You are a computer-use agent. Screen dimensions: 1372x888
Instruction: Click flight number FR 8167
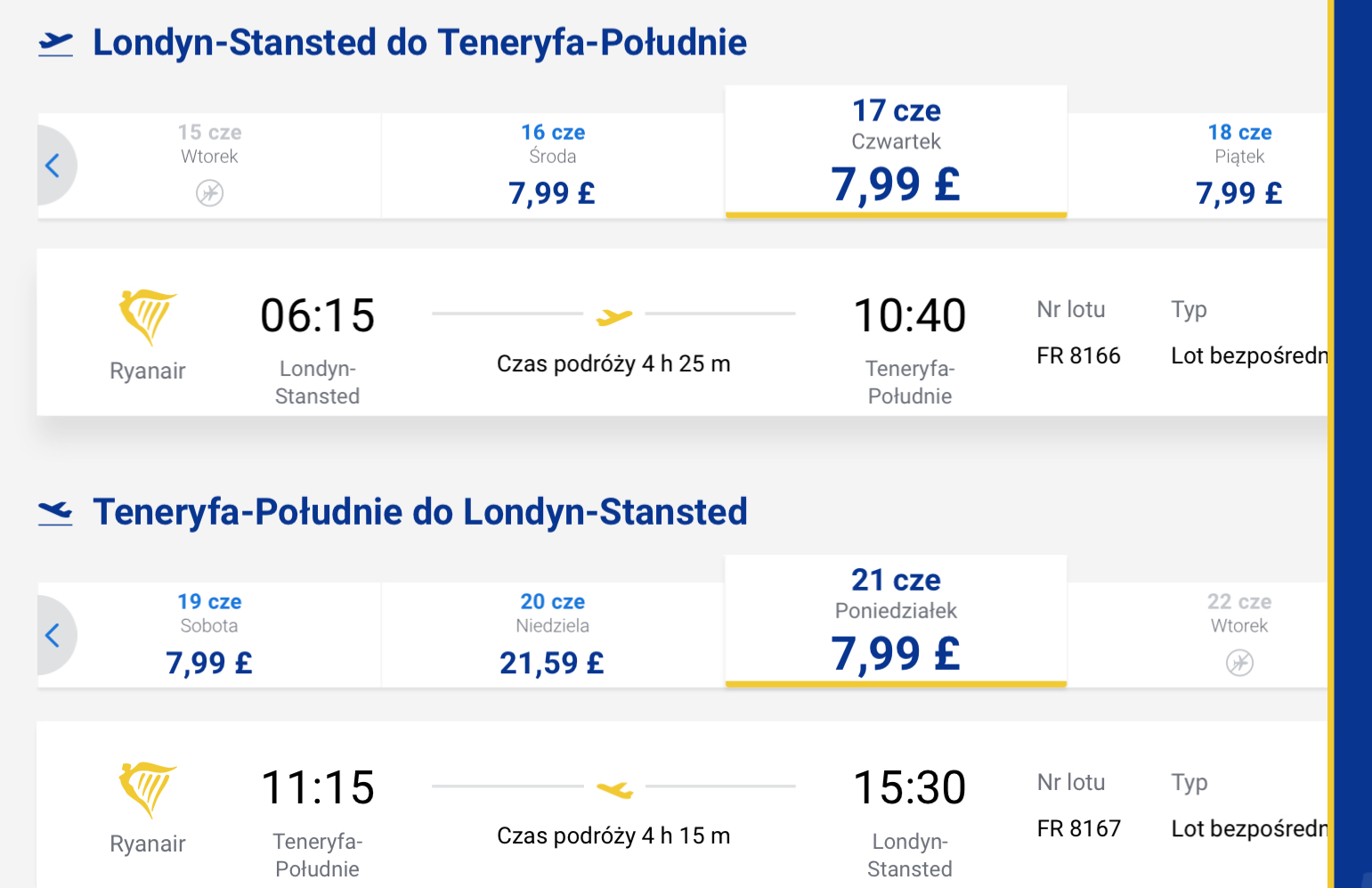click(1078, 829)
